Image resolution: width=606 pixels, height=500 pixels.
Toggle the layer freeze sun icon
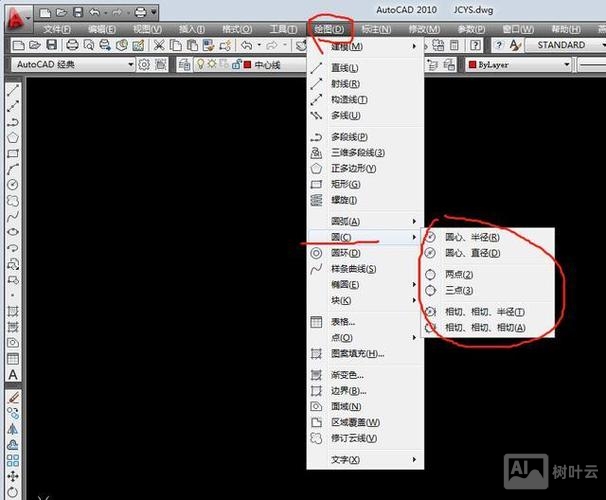tap(210, 65)
